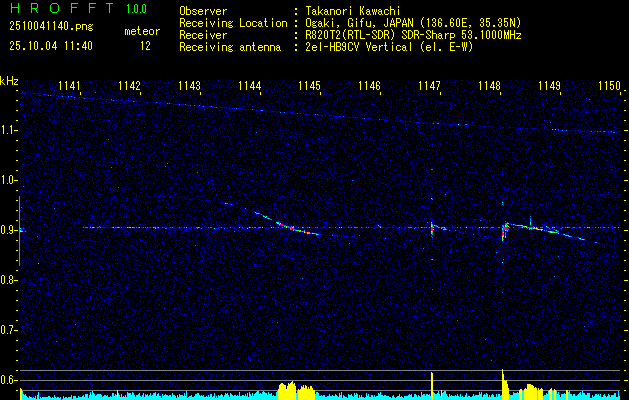Click frequency axis label 1.1

click(x=6, y=130)
